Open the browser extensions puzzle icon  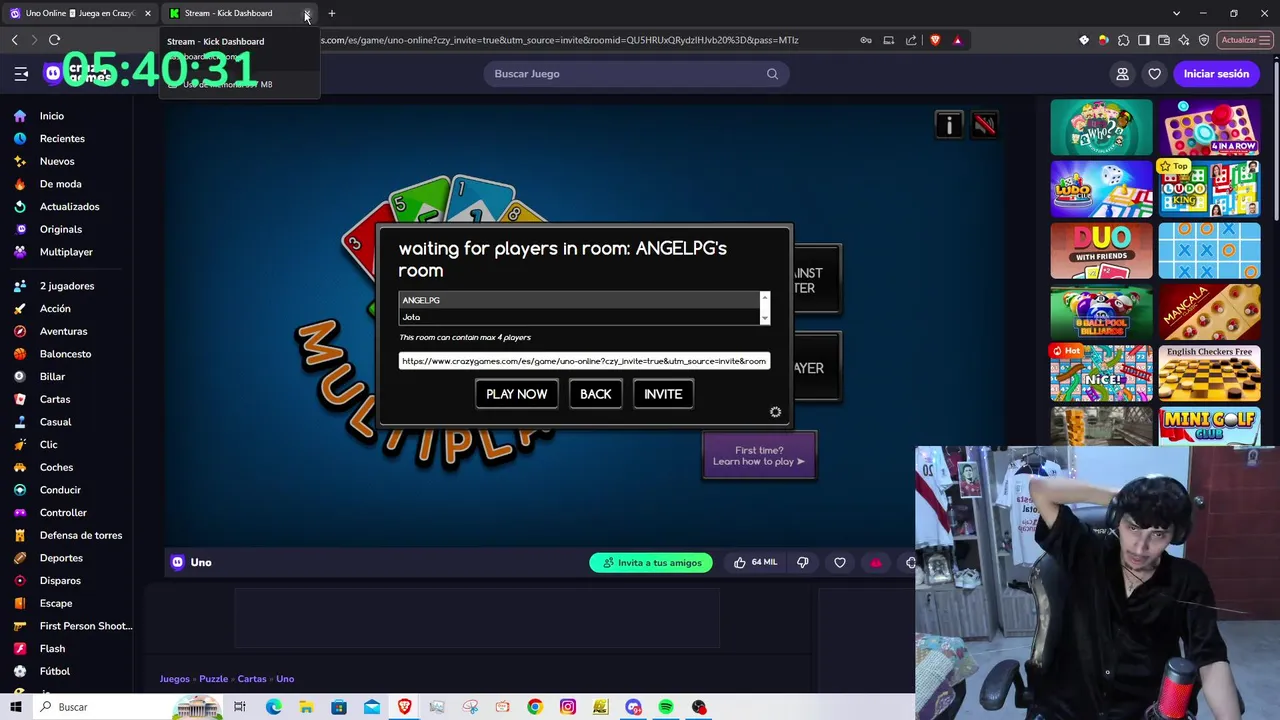(1124, 40)
